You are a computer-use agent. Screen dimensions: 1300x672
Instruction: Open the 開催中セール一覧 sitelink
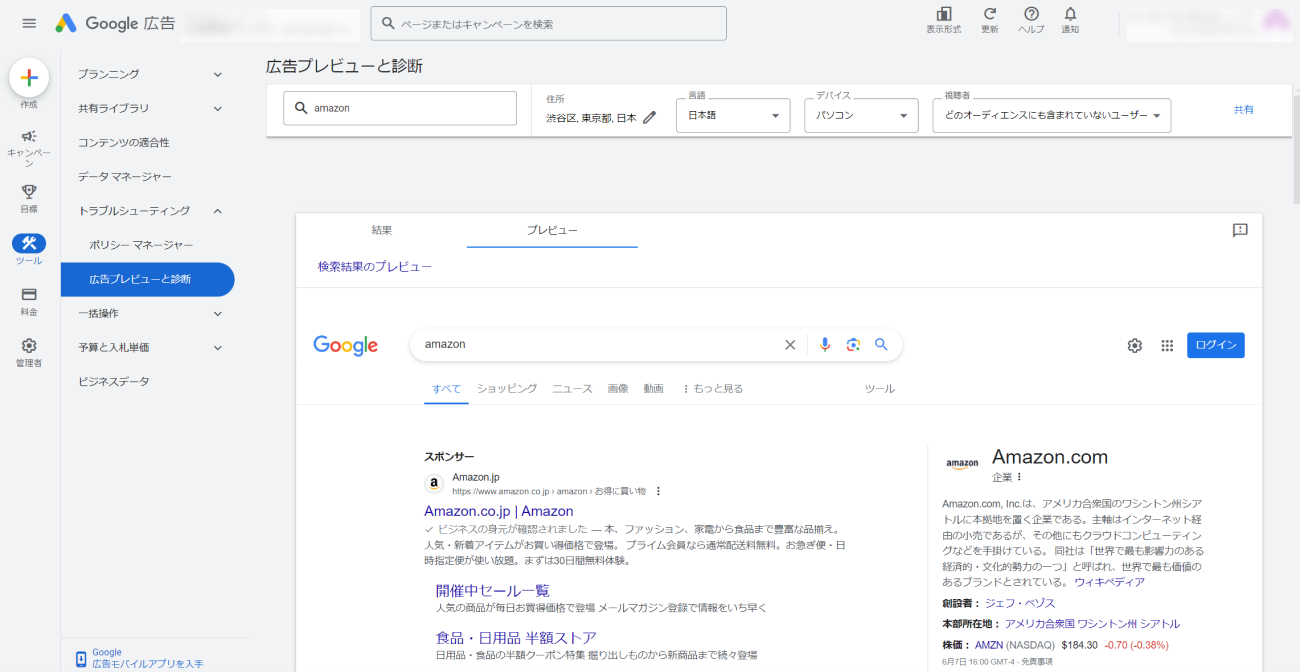(x=493, y=590)
